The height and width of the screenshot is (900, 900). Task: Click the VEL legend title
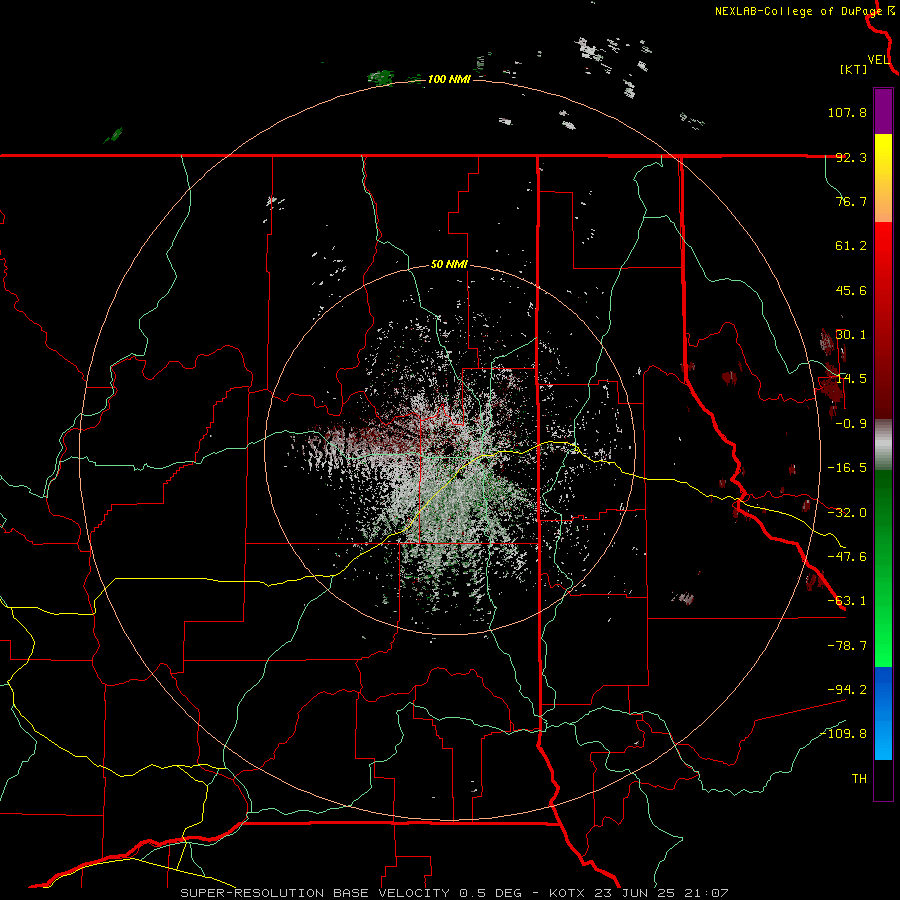pos(878,60)
